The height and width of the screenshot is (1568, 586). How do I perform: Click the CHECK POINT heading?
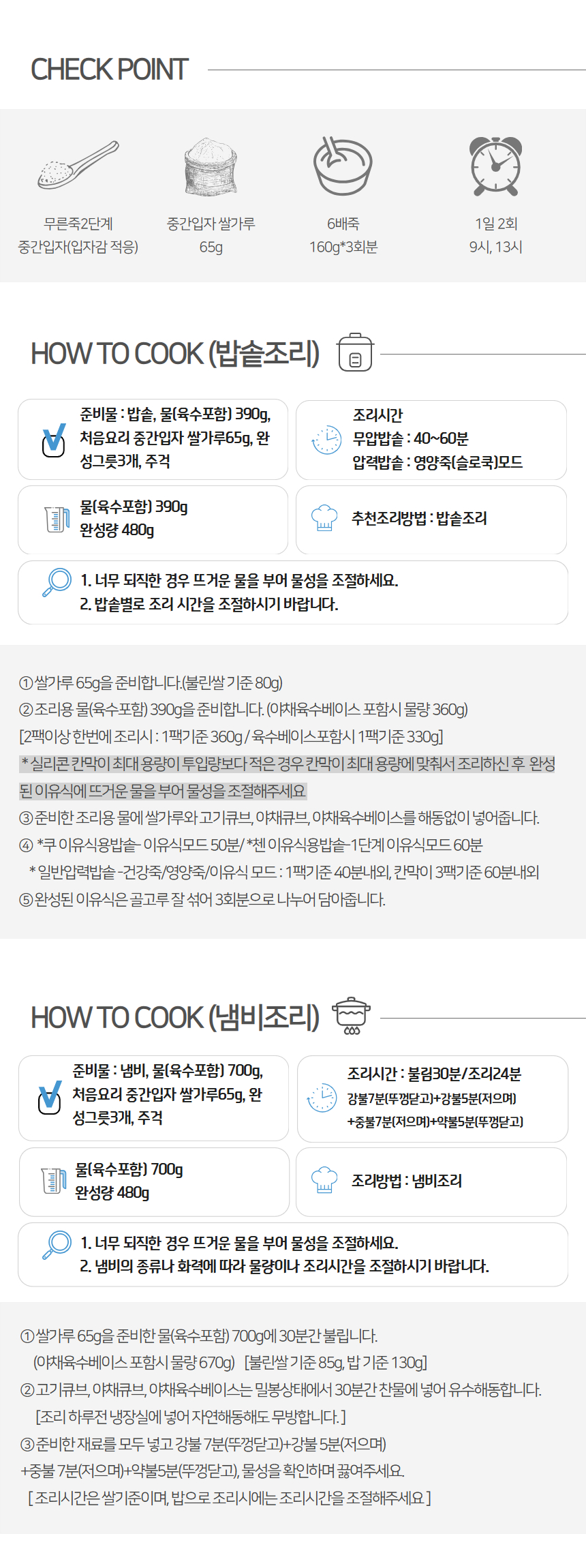pos(110,70)
